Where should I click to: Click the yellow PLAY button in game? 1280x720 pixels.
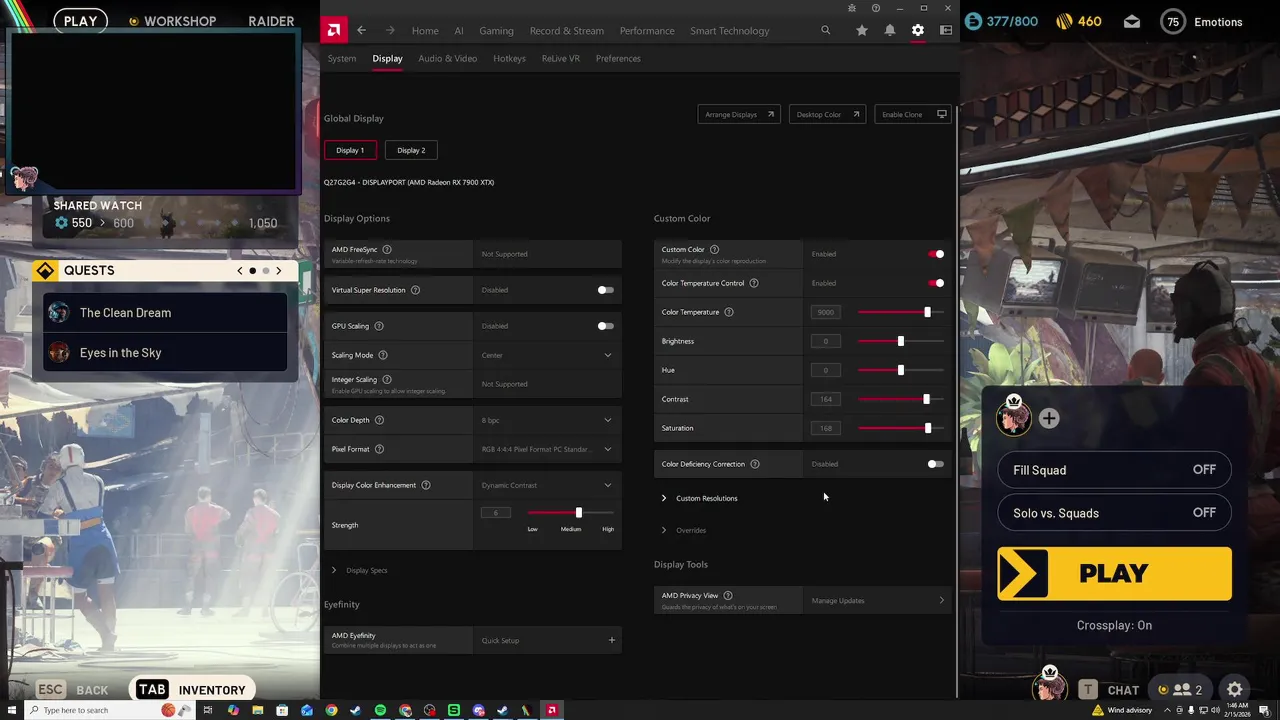[x=1114, y=574]
